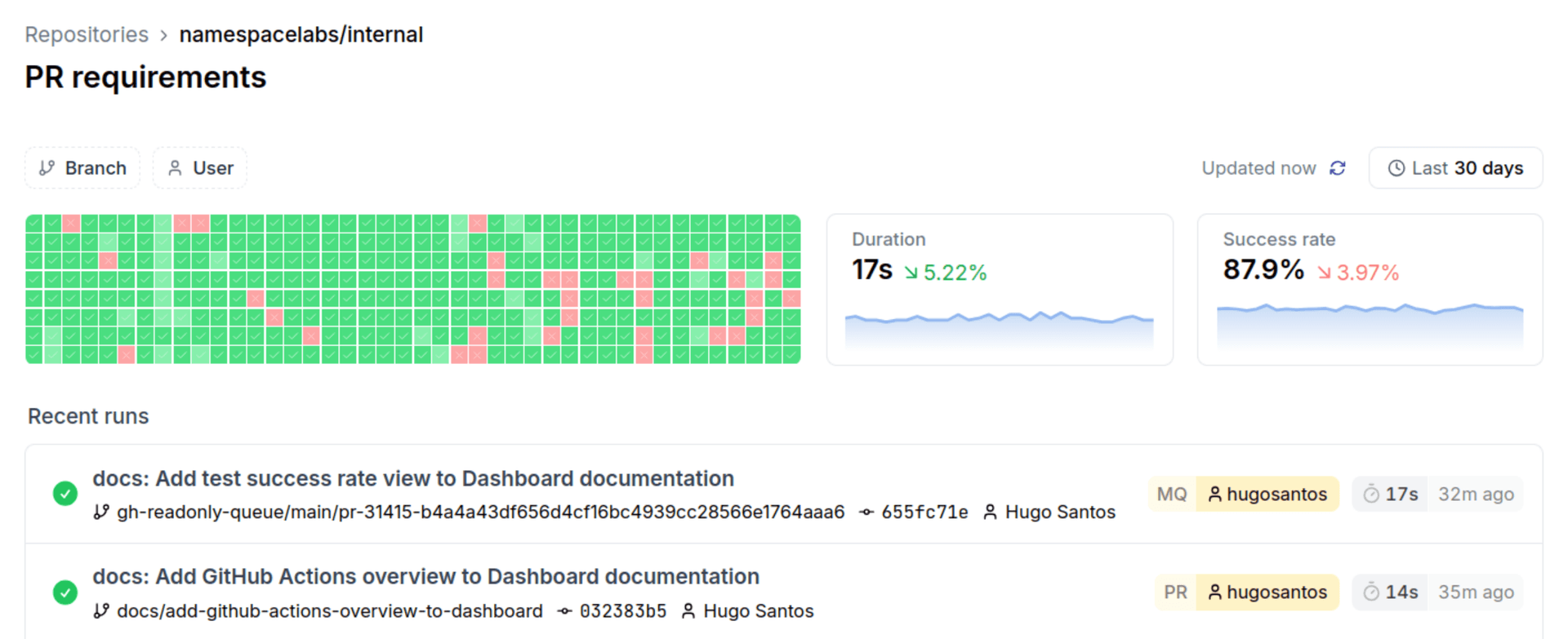Click the commit icon before 655fc71e
Image resolution: width=1568 pixels, height=639 pixels.
(x=866, y=513)
